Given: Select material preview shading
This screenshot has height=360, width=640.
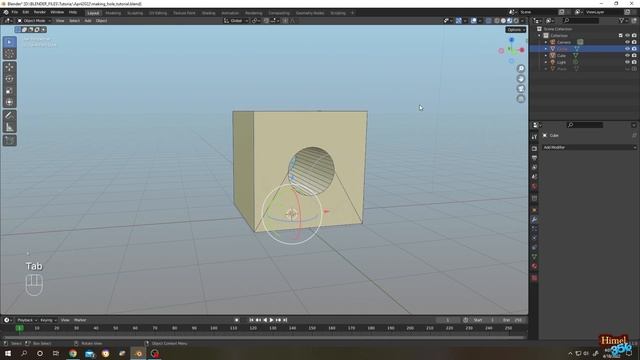Looking at the screenshot, I should [x=509, y=21].
